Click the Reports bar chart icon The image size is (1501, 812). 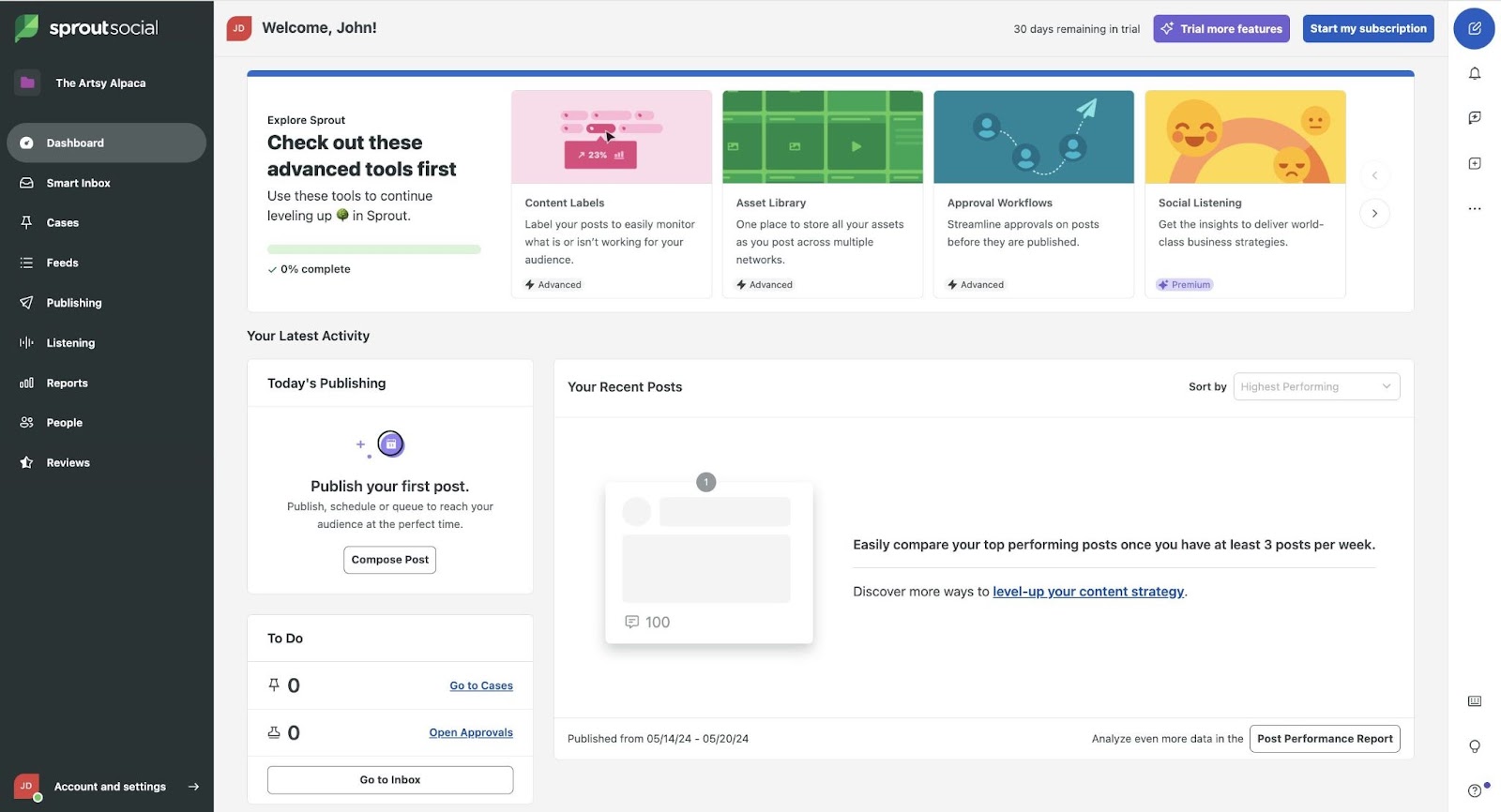26,383
